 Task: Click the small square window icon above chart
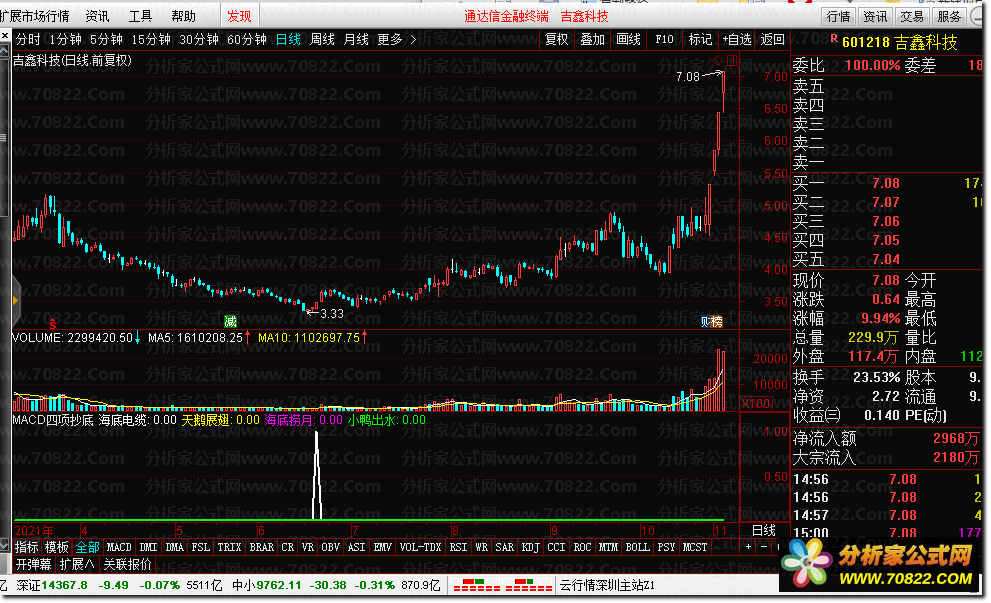732,60
